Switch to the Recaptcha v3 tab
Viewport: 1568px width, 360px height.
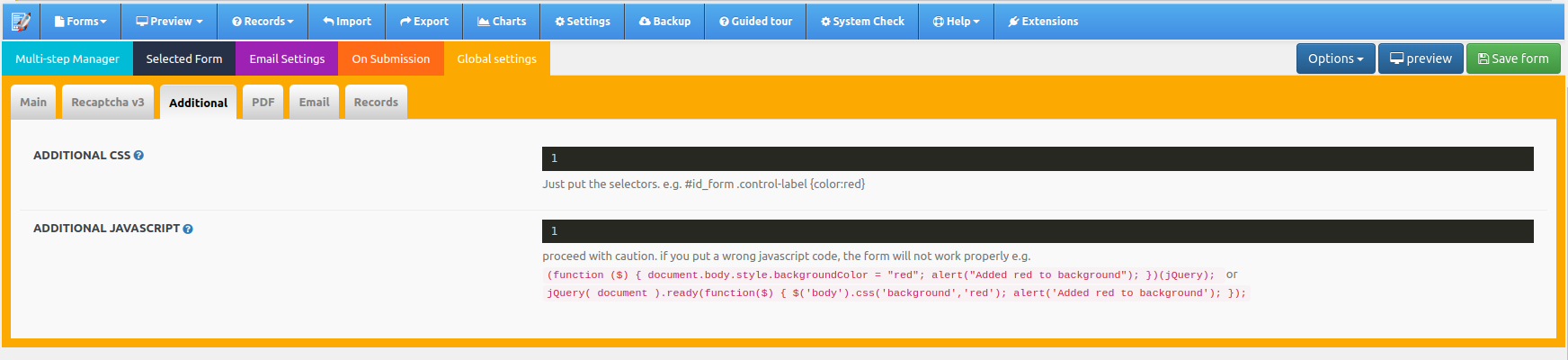coord(108,103)
